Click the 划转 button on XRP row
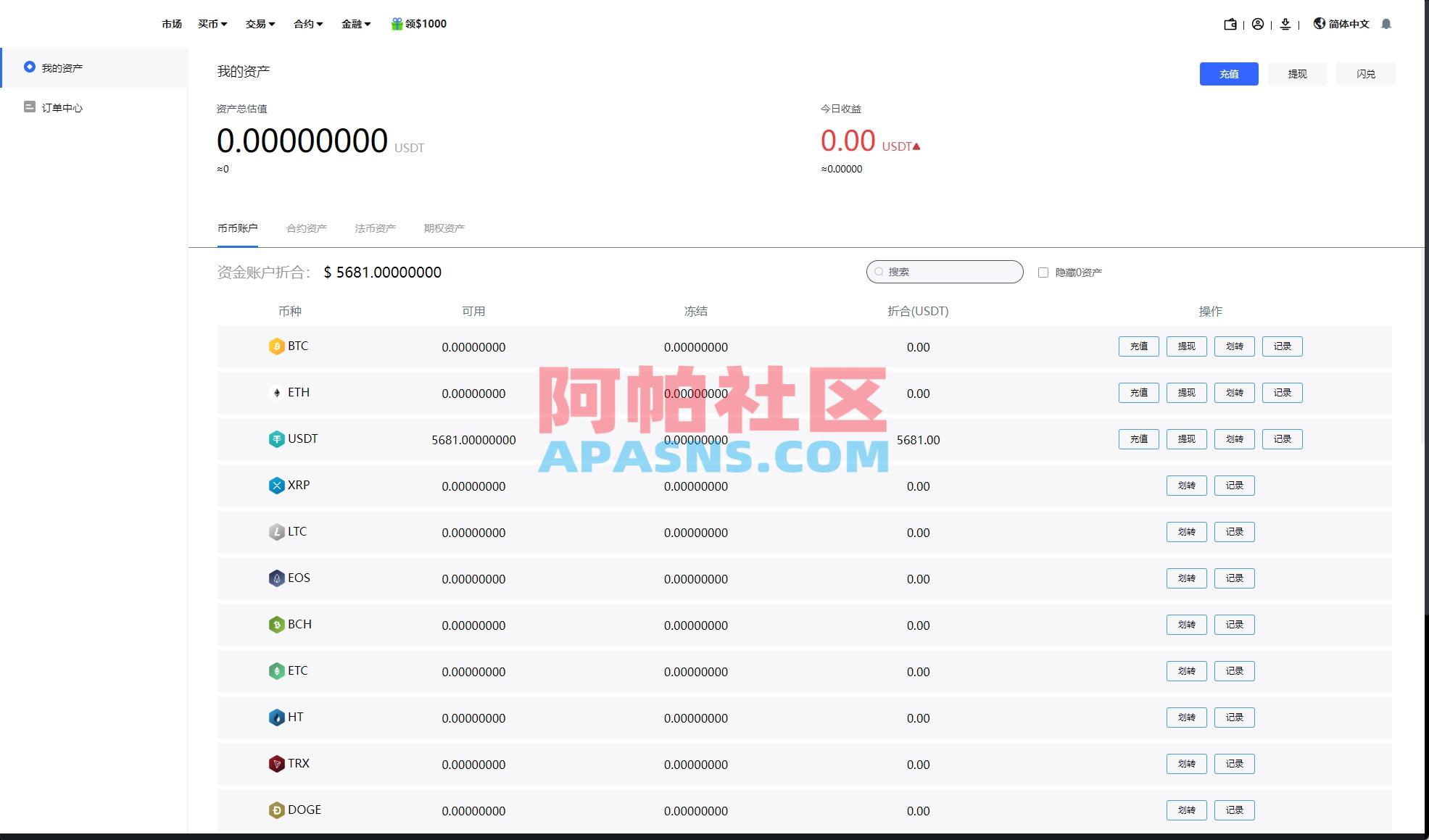 1186,486
